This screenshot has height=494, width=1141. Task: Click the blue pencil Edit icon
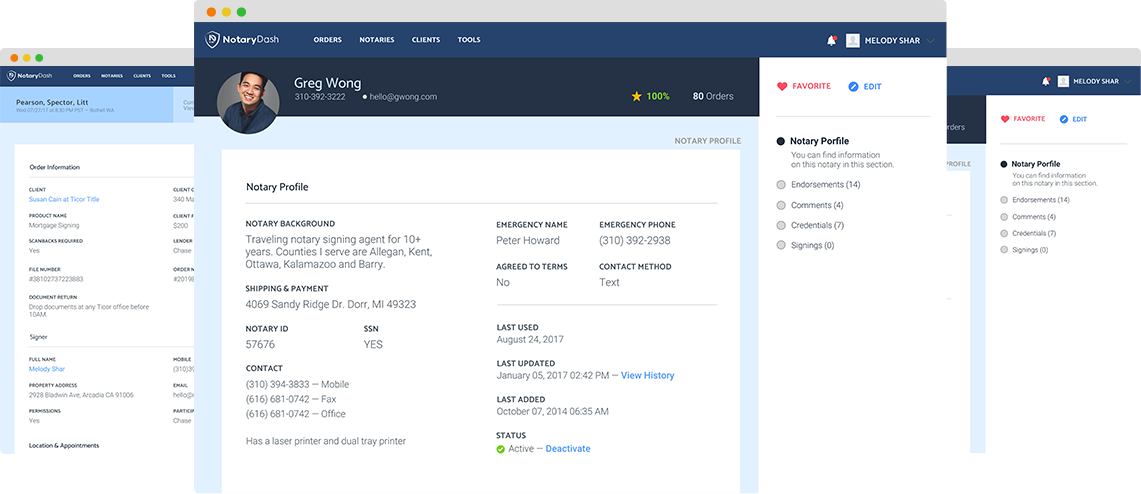click(853, 87)
